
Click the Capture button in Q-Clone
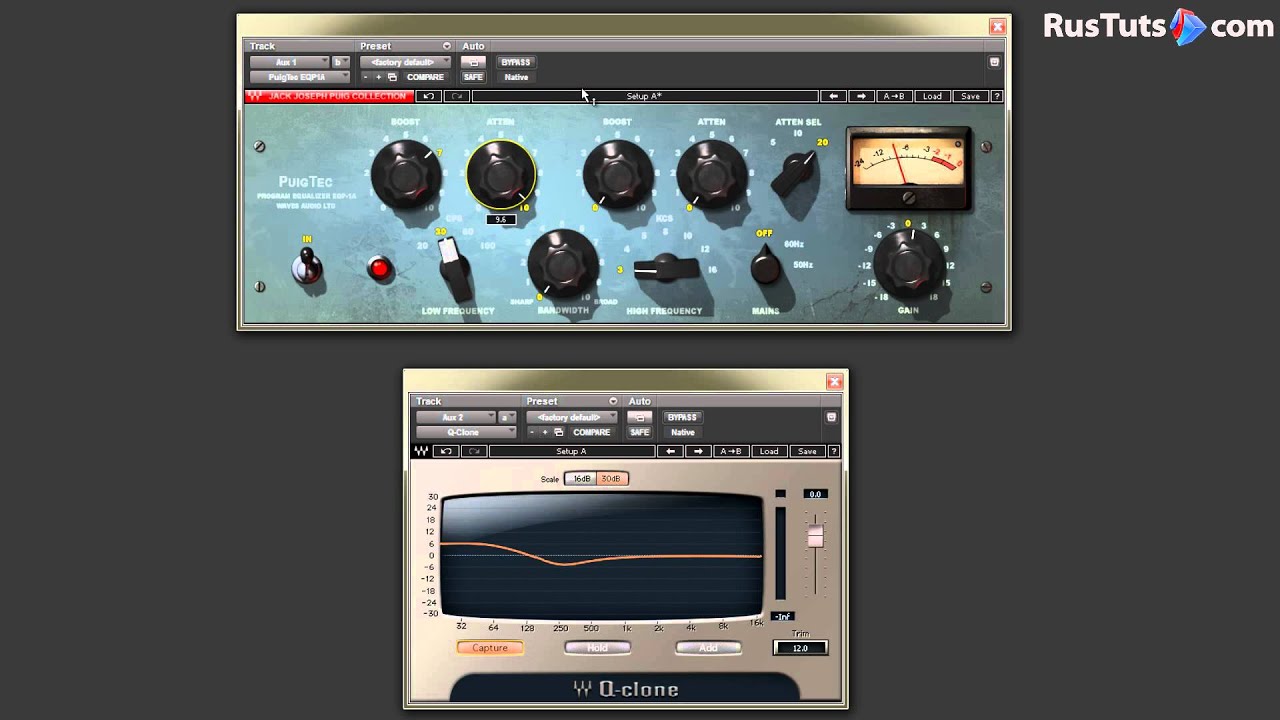tap(490, 648)
